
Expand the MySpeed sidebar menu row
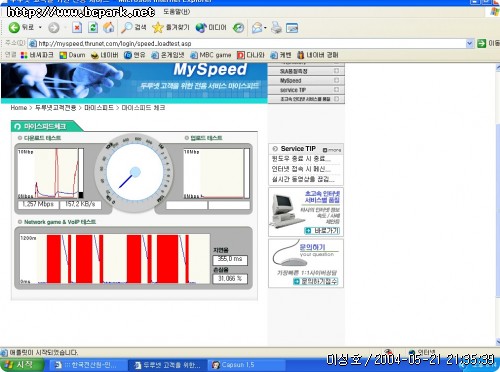click(306, 80)
